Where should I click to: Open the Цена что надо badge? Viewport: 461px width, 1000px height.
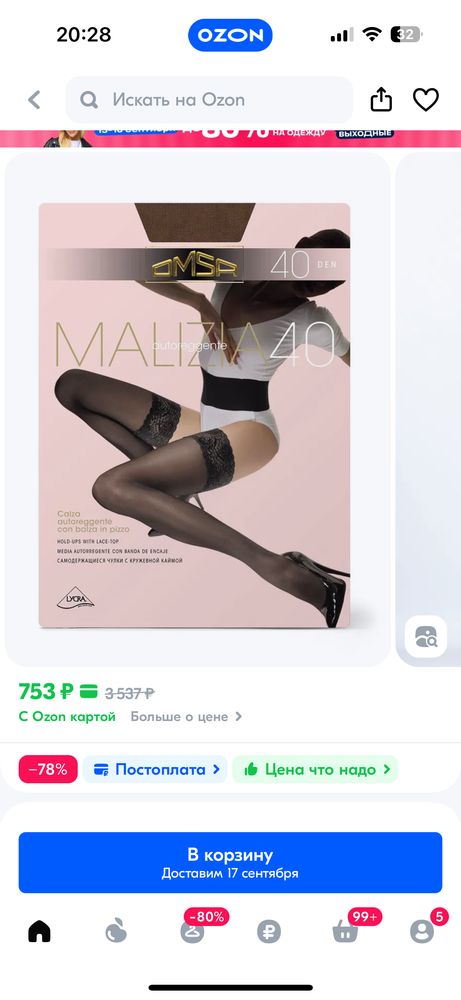[x=314, y=769]
